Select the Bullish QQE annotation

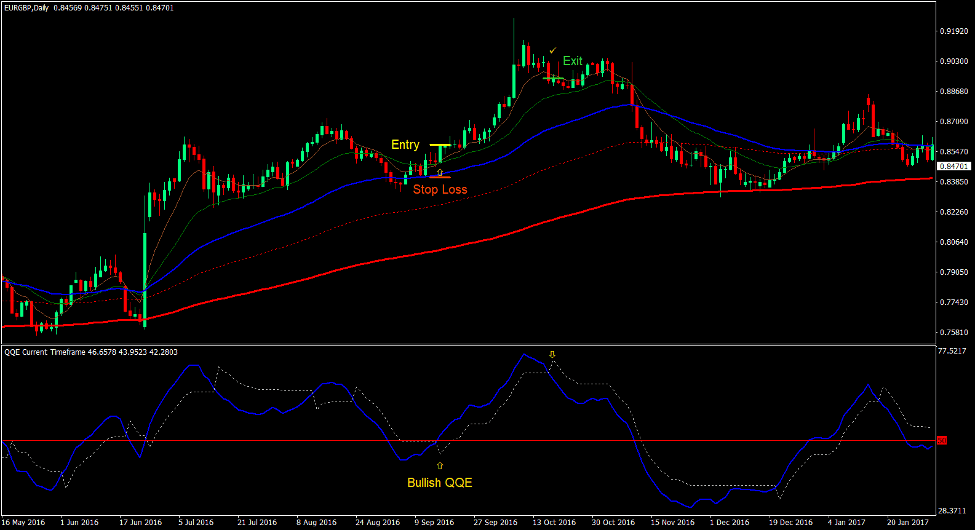click(x=439, y=483)
